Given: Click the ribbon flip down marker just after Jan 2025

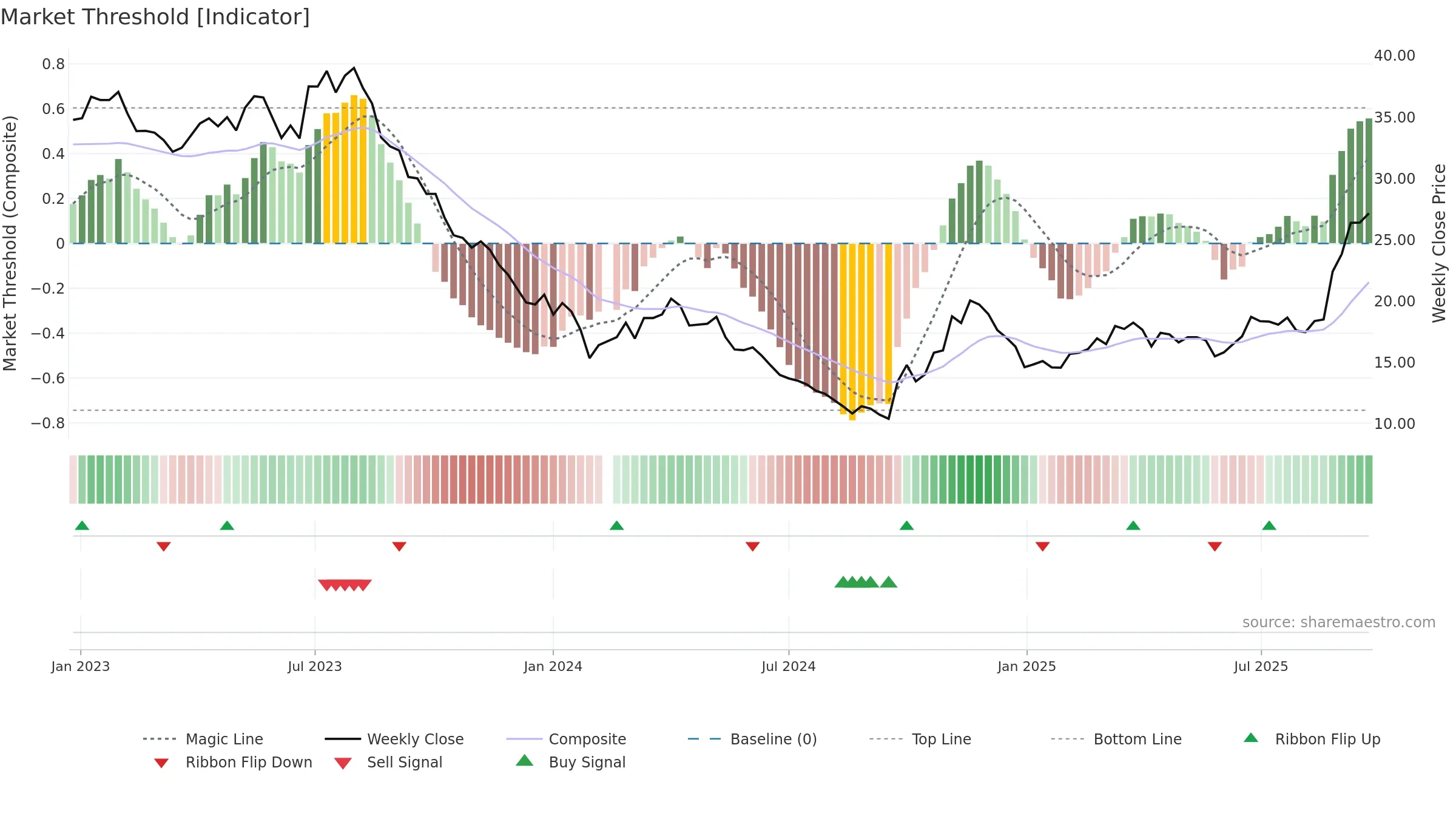Looking at the screenshot, I should [1043, 547].
